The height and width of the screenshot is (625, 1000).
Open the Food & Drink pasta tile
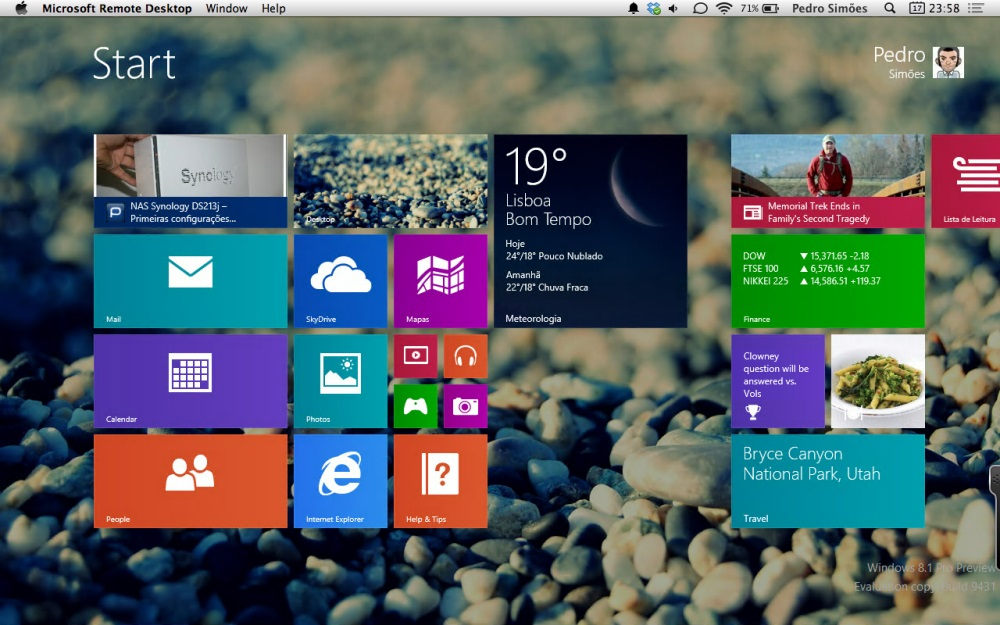pyautogui.click(x=878, y=381)
